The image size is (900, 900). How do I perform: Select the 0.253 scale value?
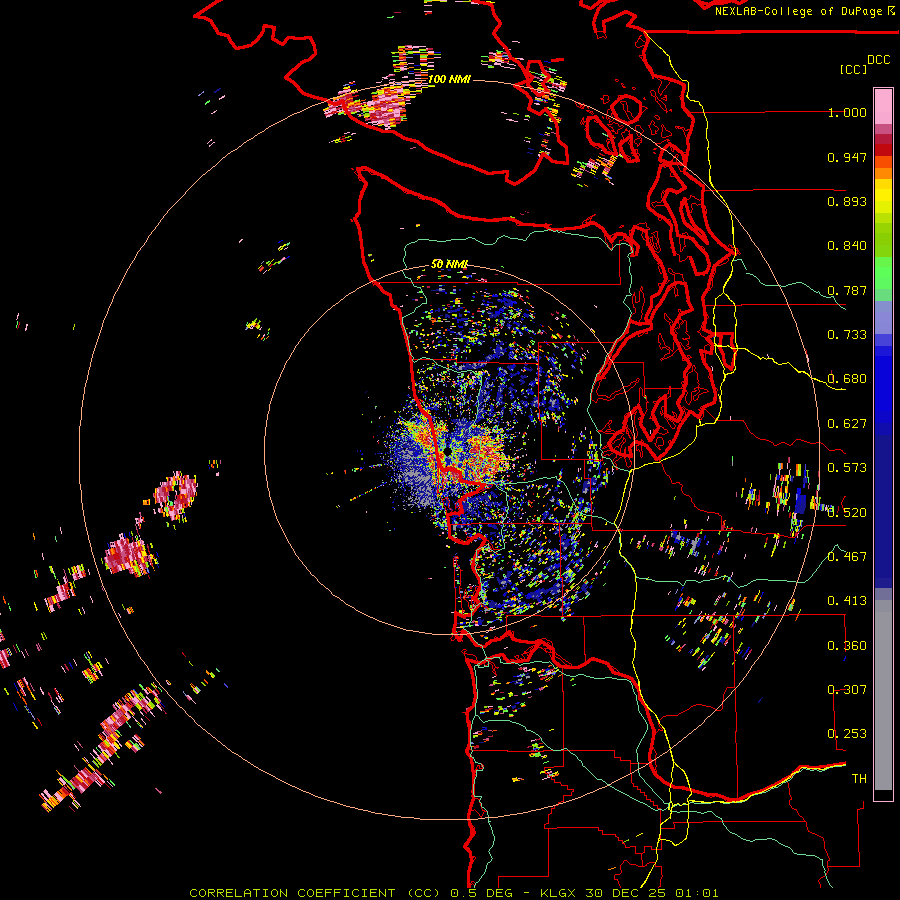point(847,734)
